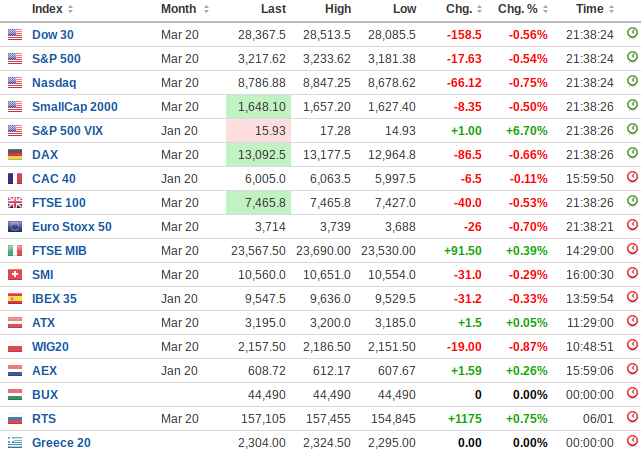Click the red clock icon for Euro Stoxx 50
641x454 pixels.
632,225
